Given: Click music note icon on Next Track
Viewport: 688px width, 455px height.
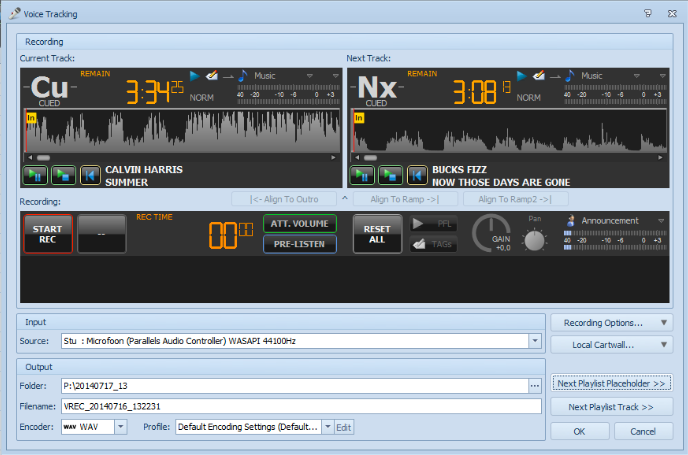Looking at the screenshot, I should (x=570, y=76).
